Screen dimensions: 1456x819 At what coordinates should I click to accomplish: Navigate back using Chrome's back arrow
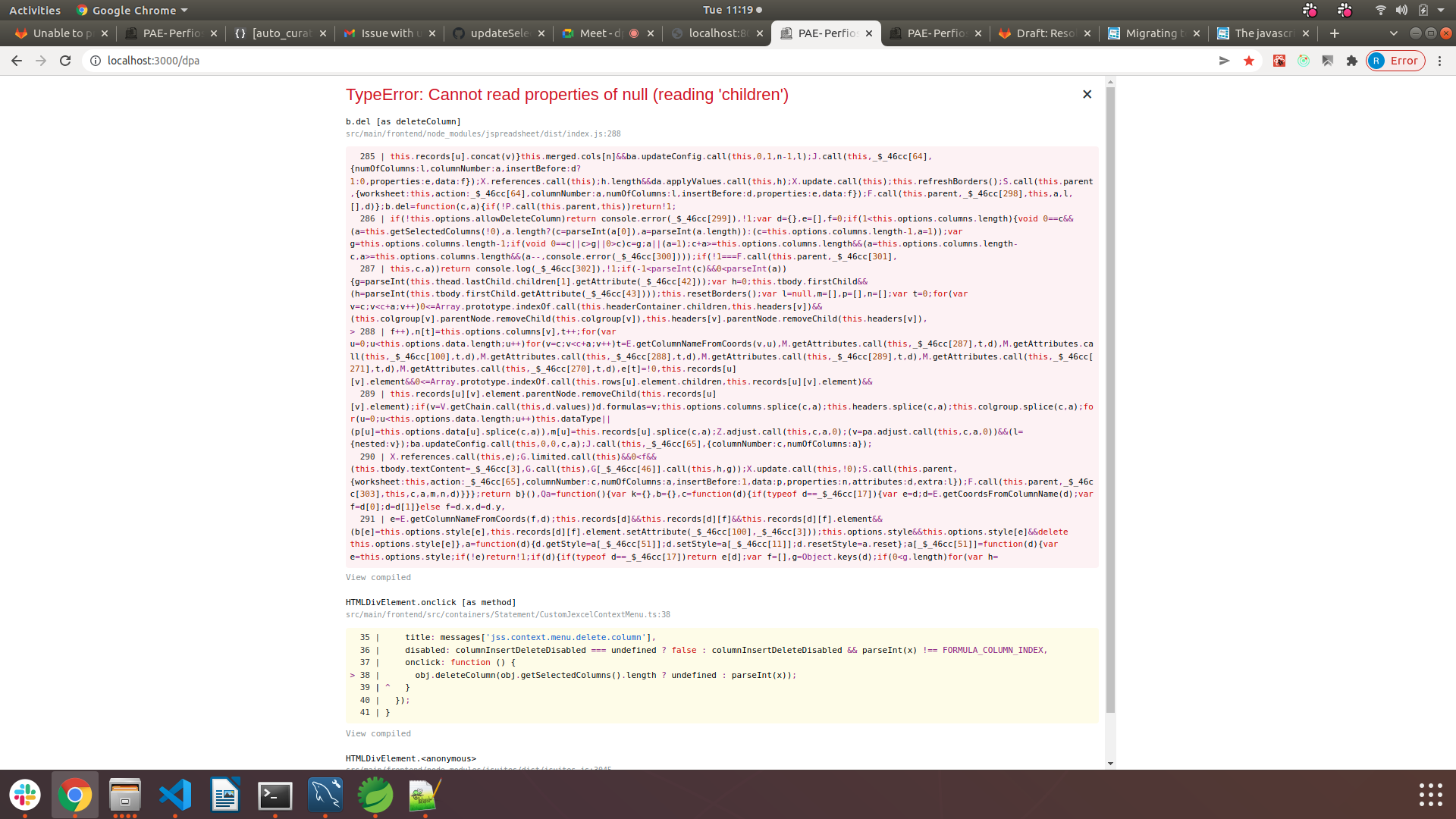(x=17, y=61)
